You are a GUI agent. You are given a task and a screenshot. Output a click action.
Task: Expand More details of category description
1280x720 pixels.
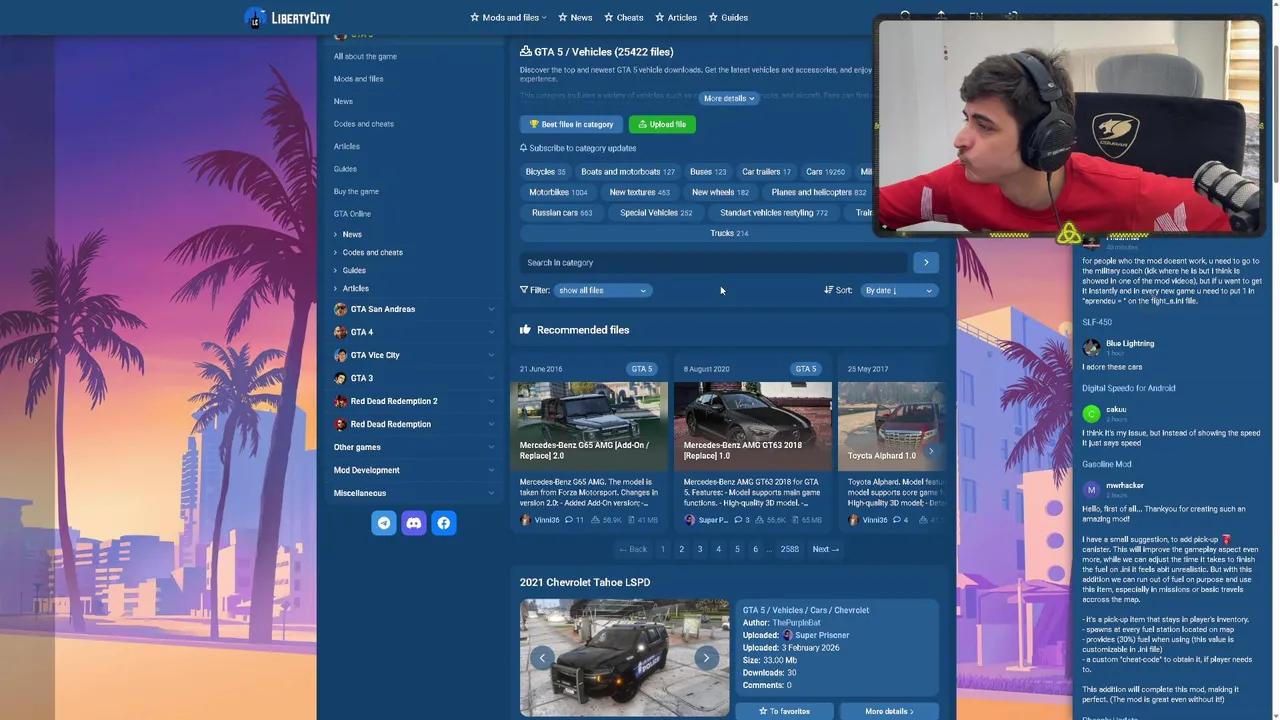(x=729, y=98)
